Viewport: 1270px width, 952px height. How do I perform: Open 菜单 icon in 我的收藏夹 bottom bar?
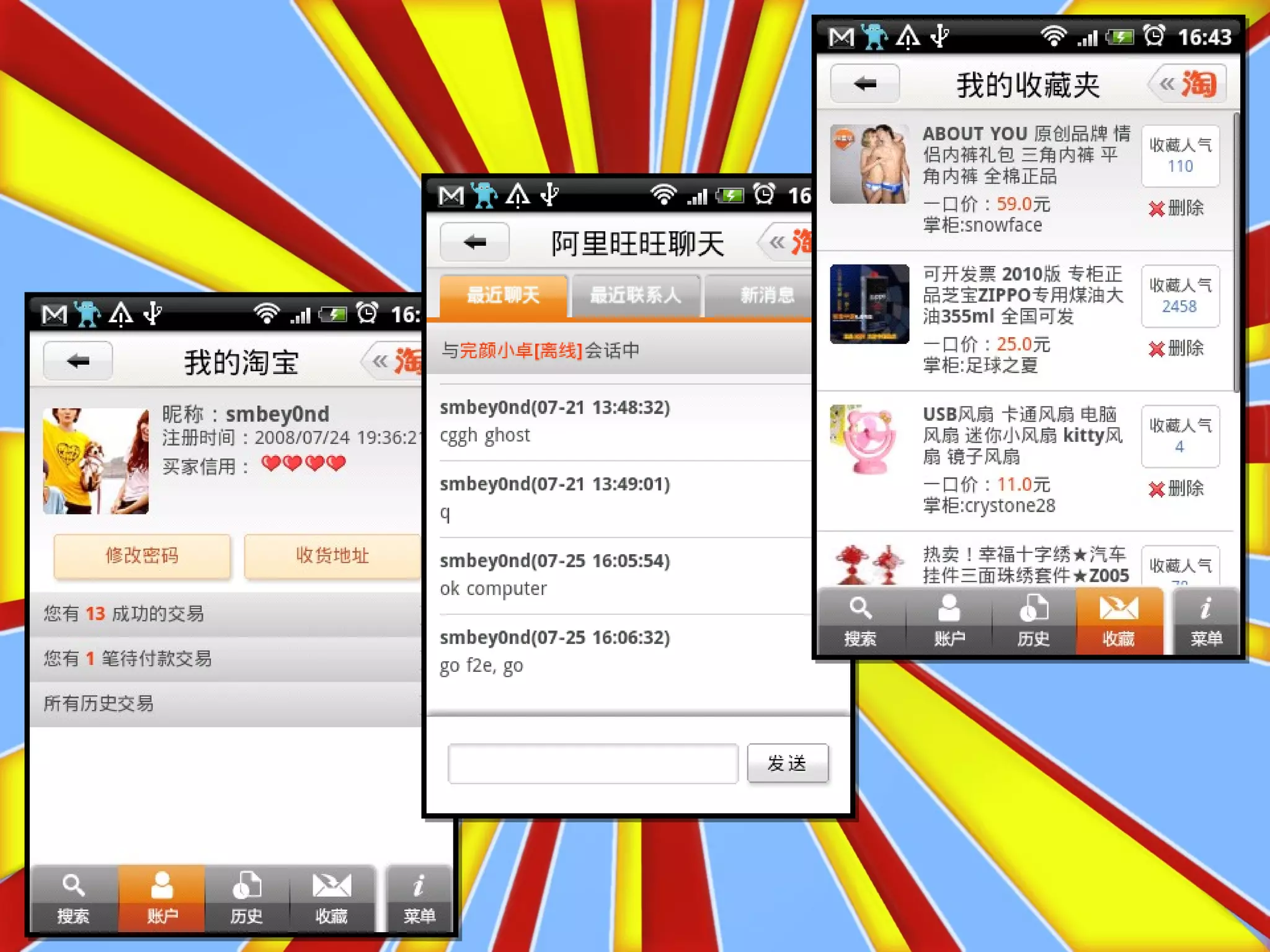tap(1206, 622)
